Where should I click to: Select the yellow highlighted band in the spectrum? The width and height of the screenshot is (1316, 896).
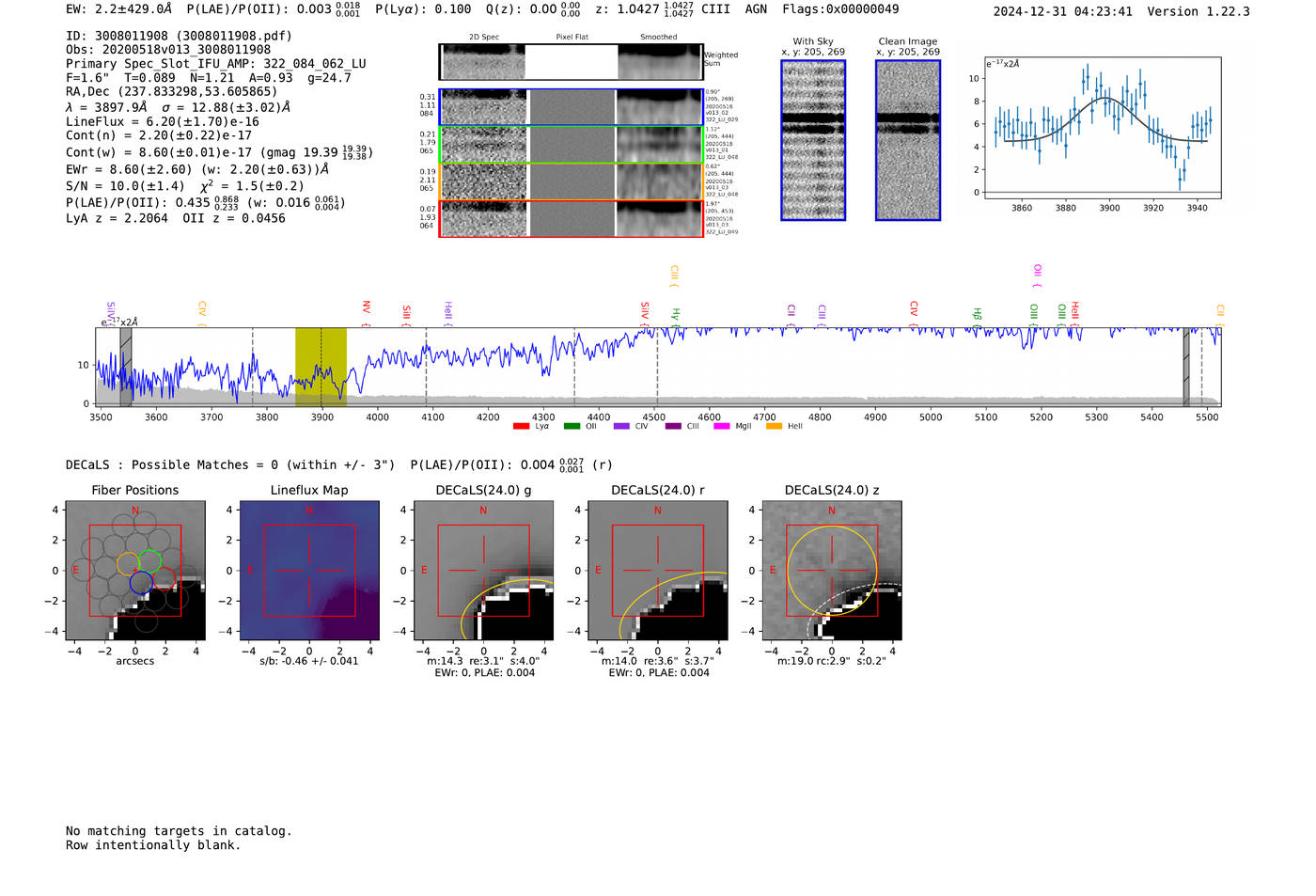tap(321, 367)
